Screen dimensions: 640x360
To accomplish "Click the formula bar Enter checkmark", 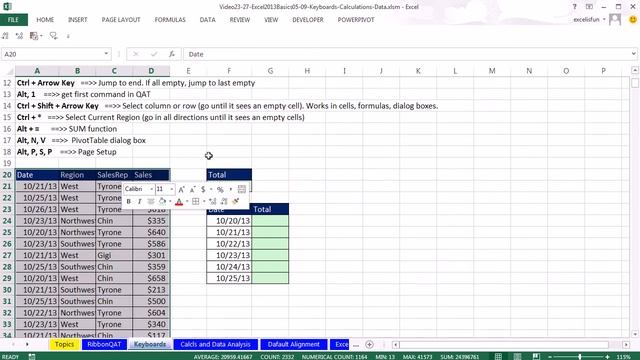I will point(154,54).
